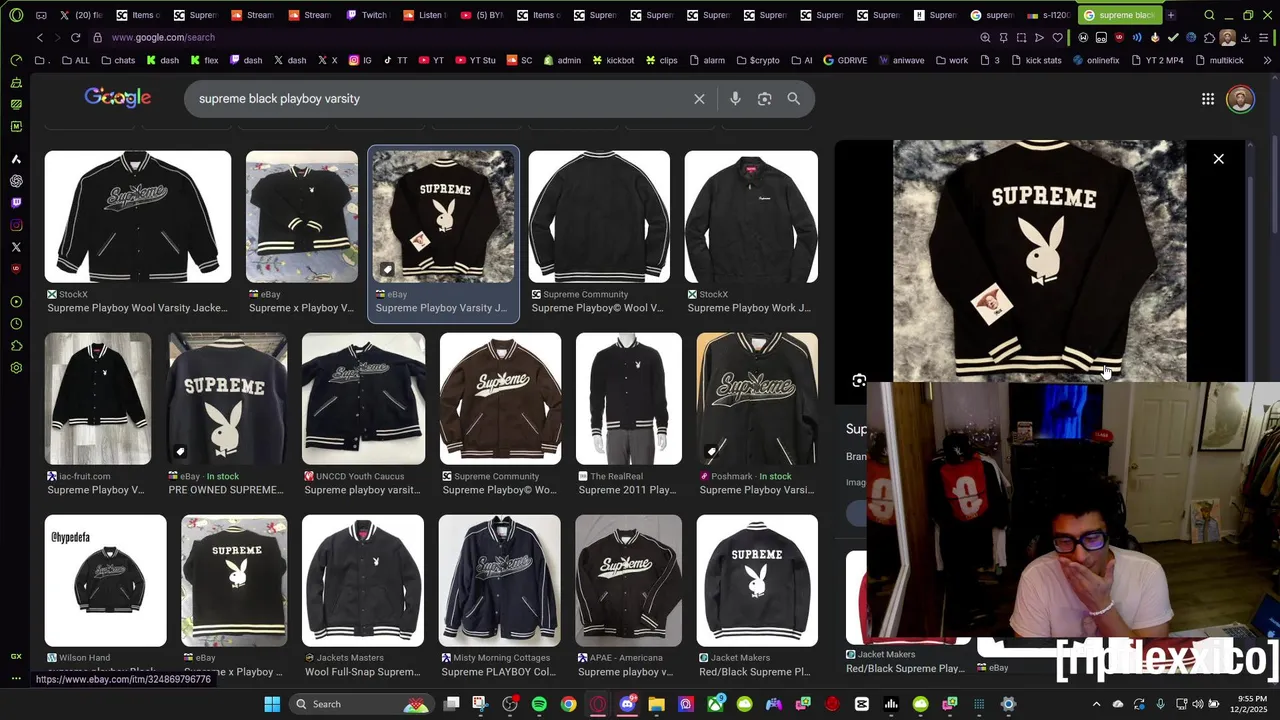Open the kick stats bookmark

tap(1037, 60)
